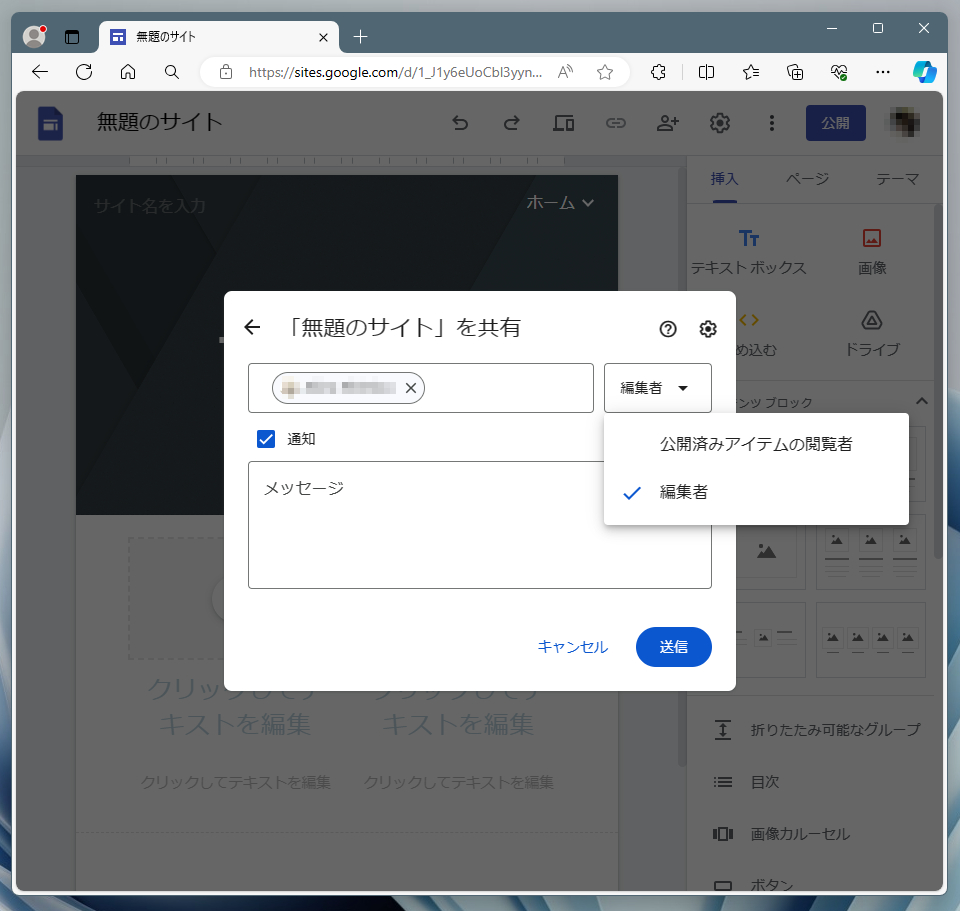
Task: Click the 無題のサイト title in header
Action: tap(160, 122)
